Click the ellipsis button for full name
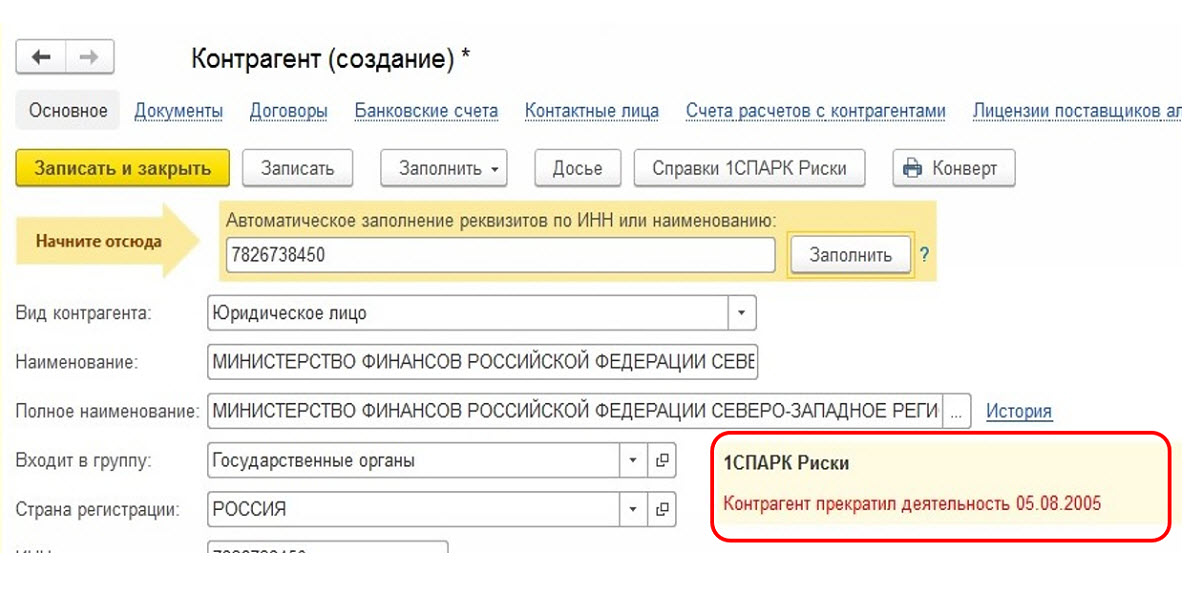The image size is (1184, 600). click(957, 411)
